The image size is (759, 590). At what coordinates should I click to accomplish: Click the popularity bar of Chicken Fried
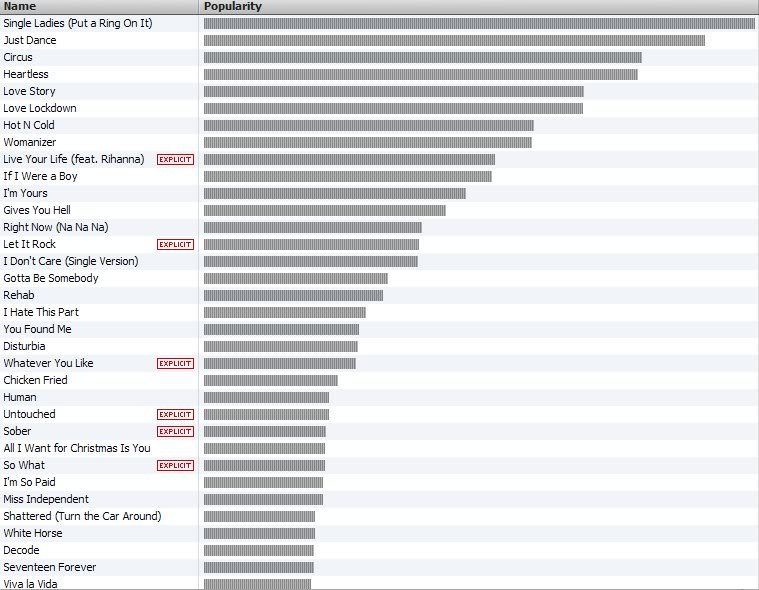click(x=270, y=380)
